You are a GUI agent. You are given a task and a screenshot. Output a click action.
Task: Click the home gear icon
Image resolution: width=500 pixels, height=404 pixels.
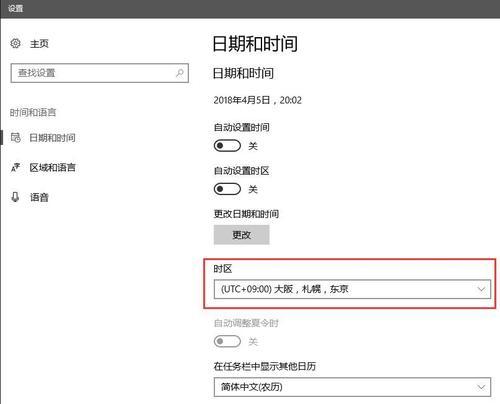(15, 43)
